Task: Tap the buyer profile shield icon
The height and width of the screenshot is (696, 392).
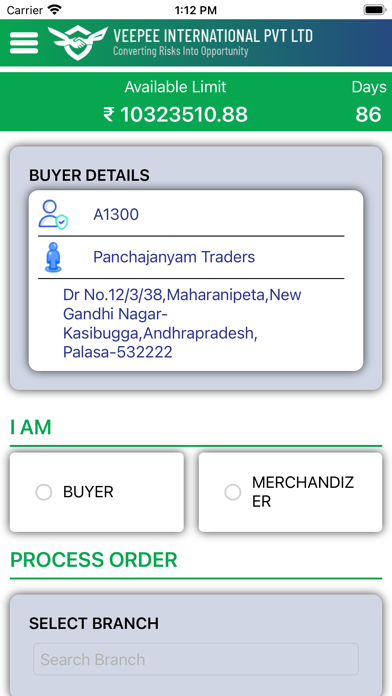Action: pyautogui.click(x=53, y=215)
